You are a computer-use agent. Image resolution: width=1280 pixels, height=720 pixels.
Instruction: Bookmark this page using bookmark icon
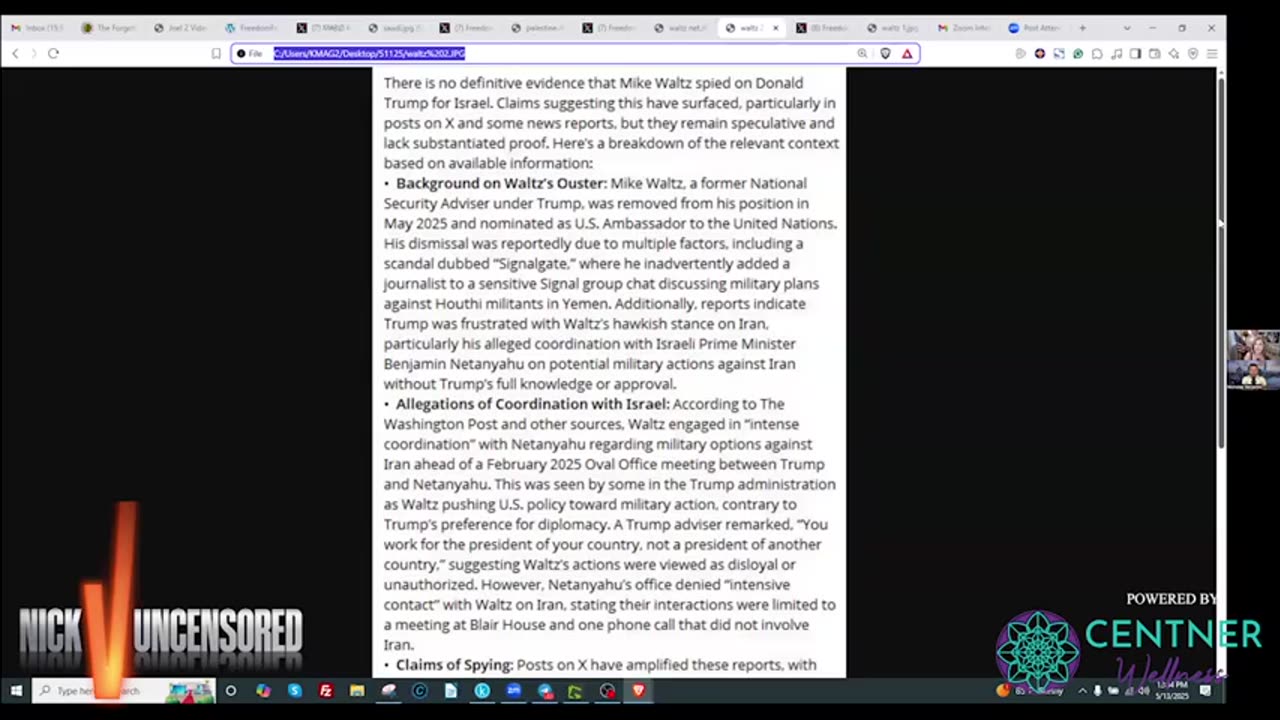216,53
